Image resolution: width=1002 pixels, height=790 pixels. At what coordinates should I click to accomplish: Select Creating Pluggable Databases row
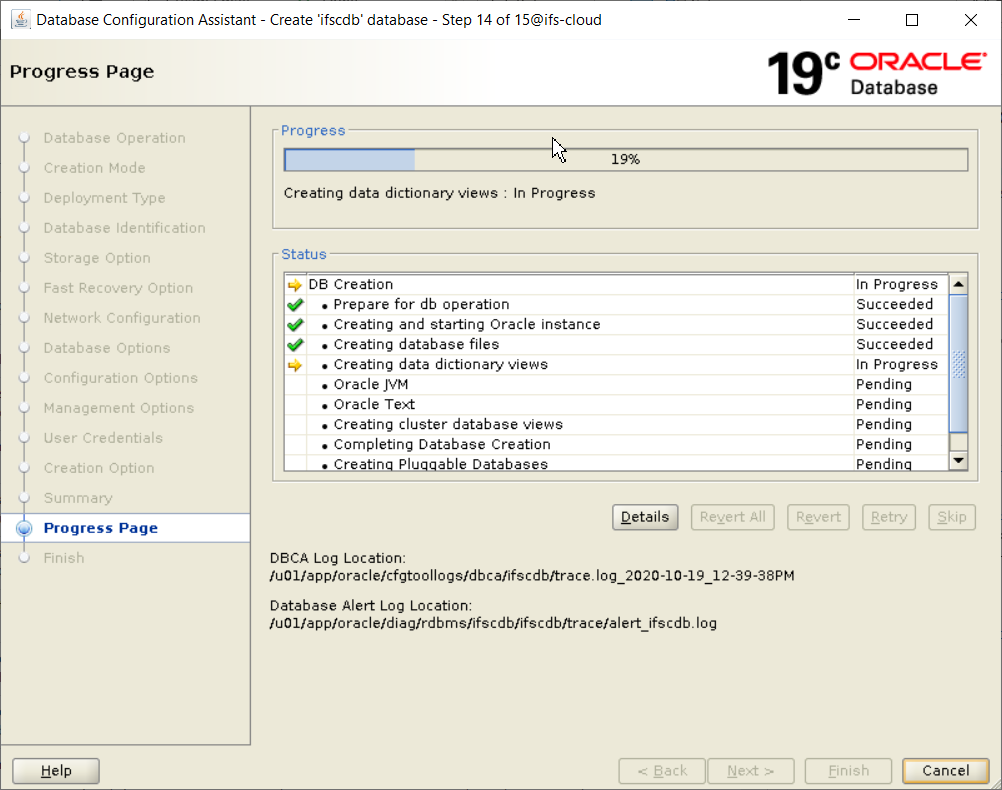pyautogui.click(x=616, y=463)
